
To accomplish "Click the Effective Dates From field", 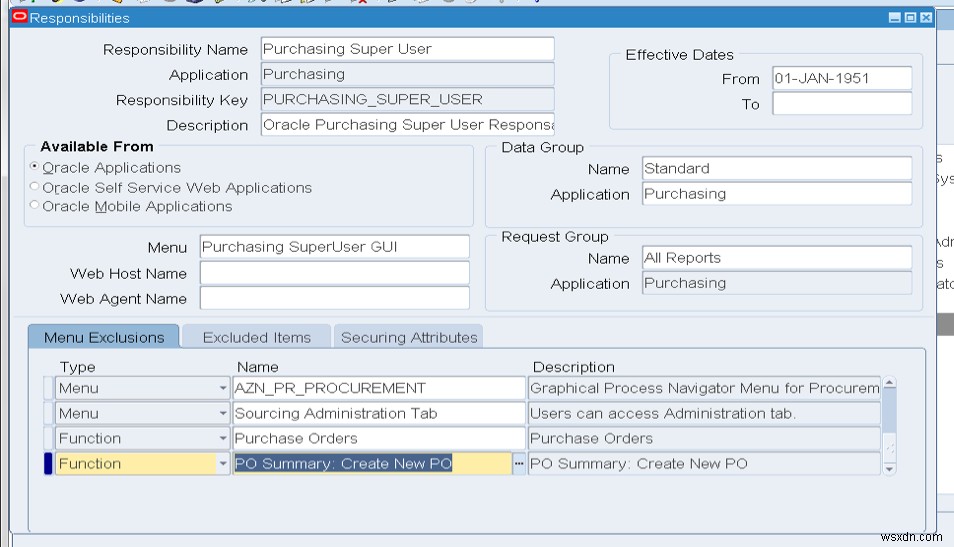I will [842, 78].
